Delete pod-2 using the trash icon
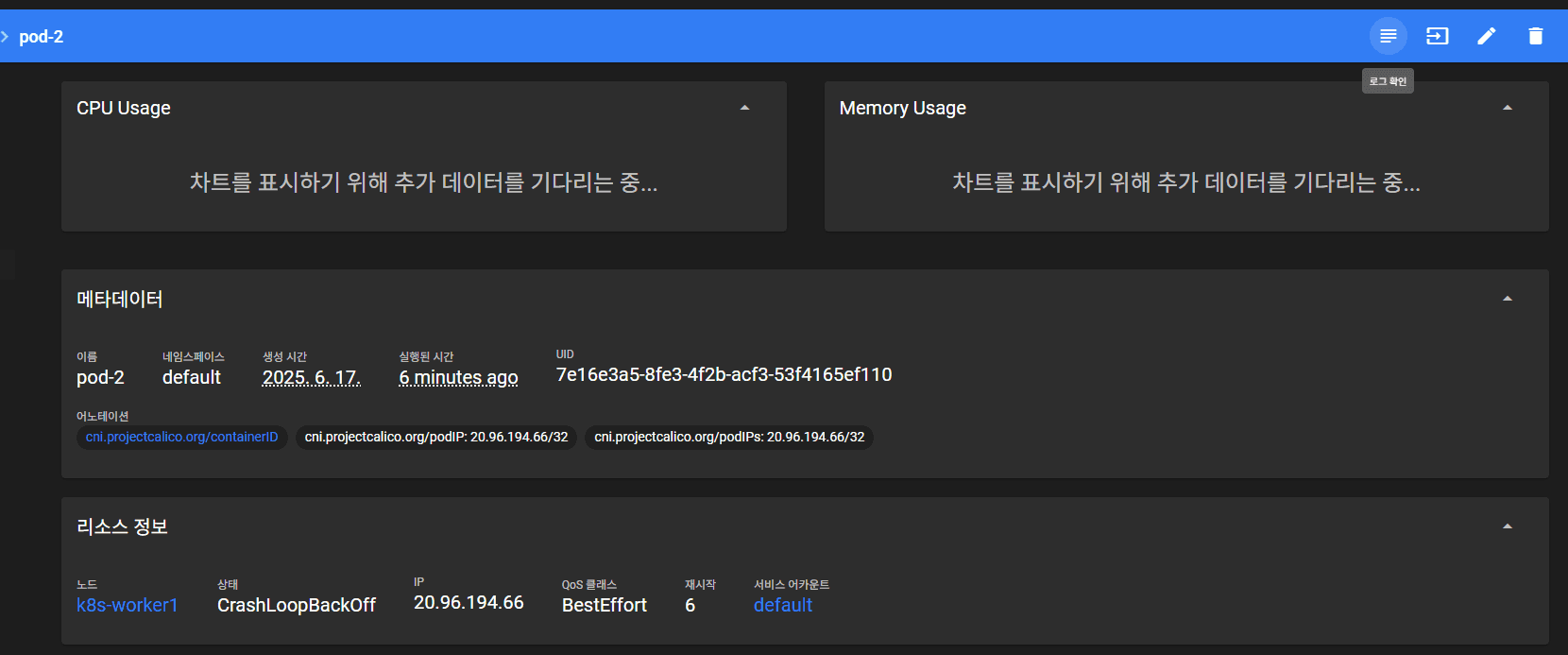The height and width of the screenshot is (655, 1568). pyautogui.click(x=1535, y=36)
